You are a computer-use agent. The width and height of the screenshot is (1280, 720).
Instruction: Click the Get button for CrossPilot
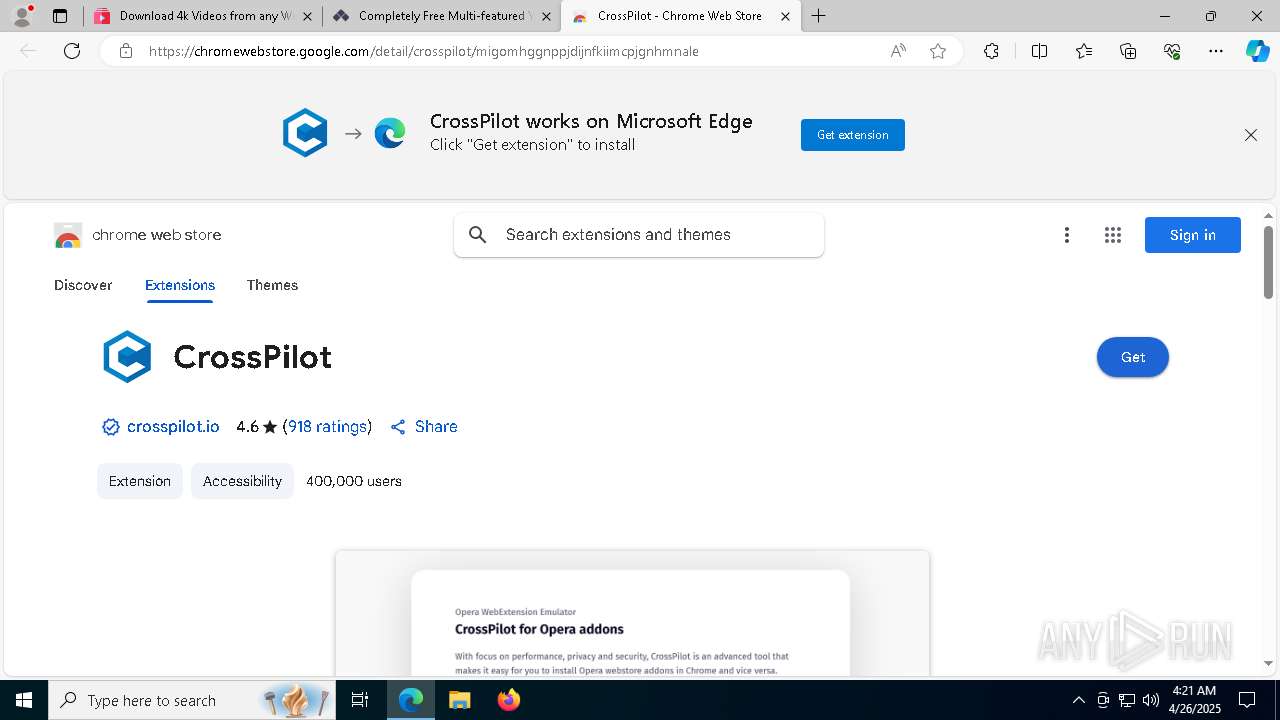(x=1133, y=357)
